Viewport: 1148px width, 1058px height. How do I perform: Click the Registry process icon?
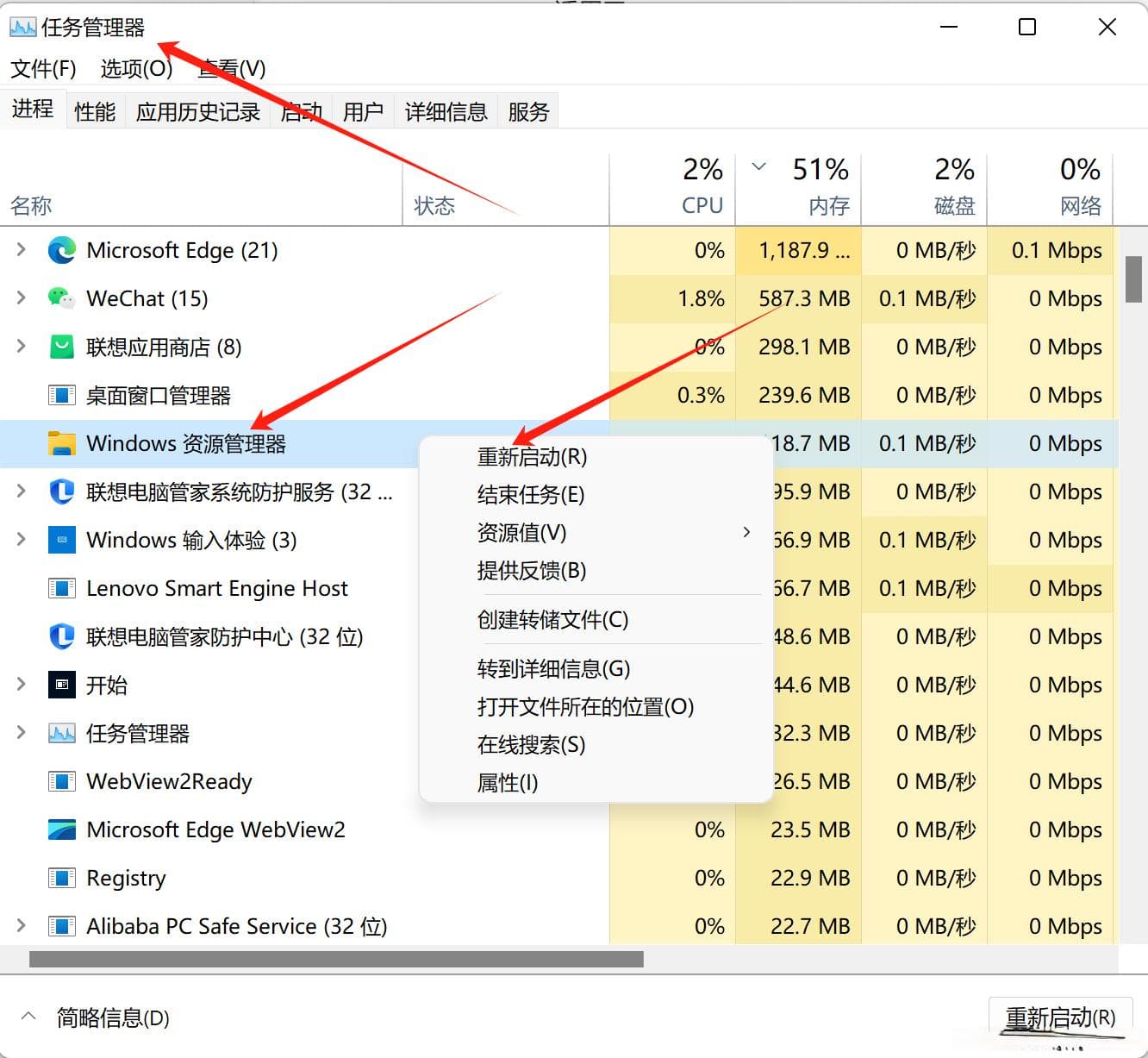[62, 878]
